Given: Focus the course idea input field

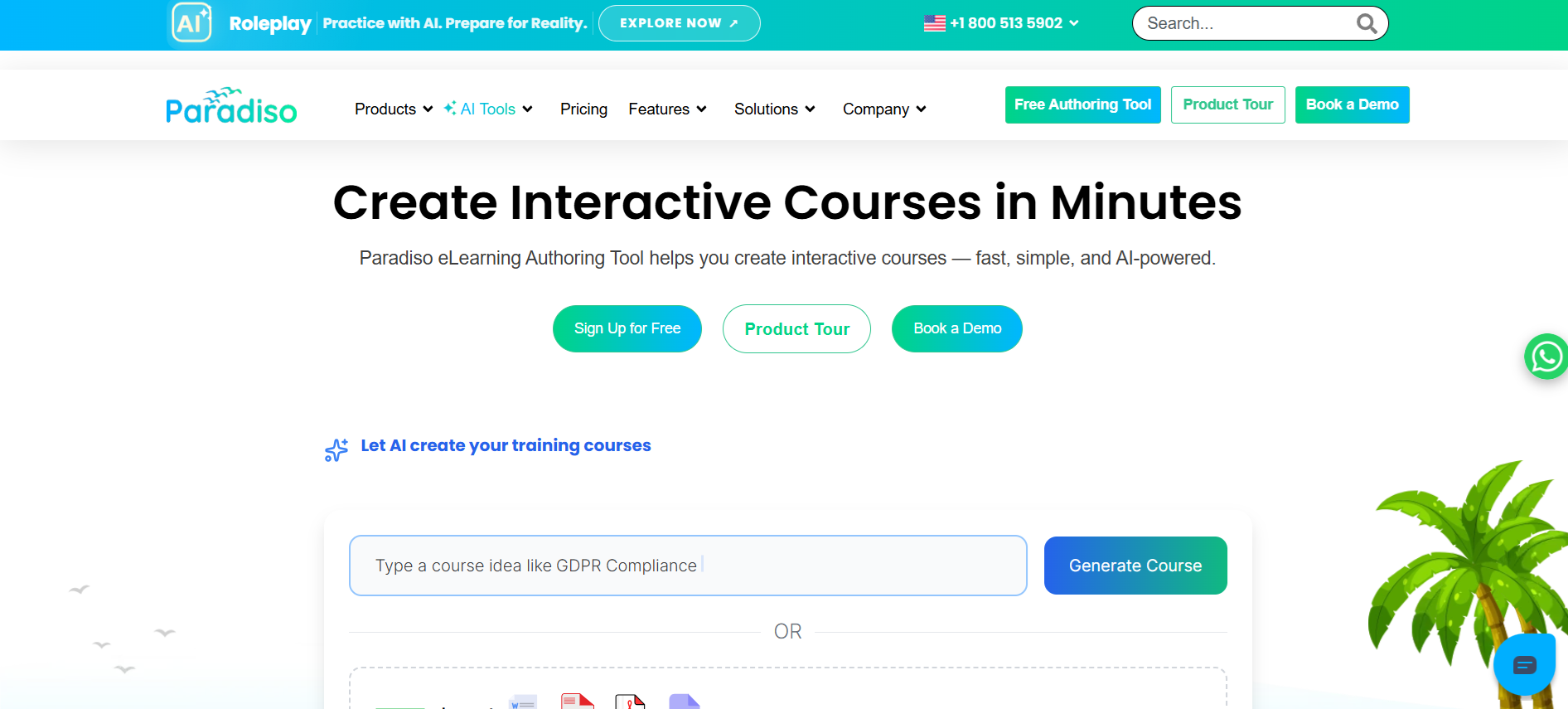Looking at the screenshot, I should point(688,566).
